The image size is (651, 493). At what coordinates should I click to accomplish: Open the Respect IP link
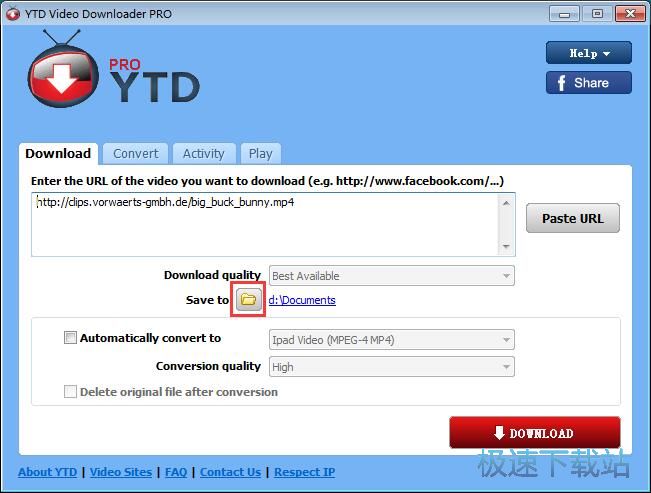305,472
